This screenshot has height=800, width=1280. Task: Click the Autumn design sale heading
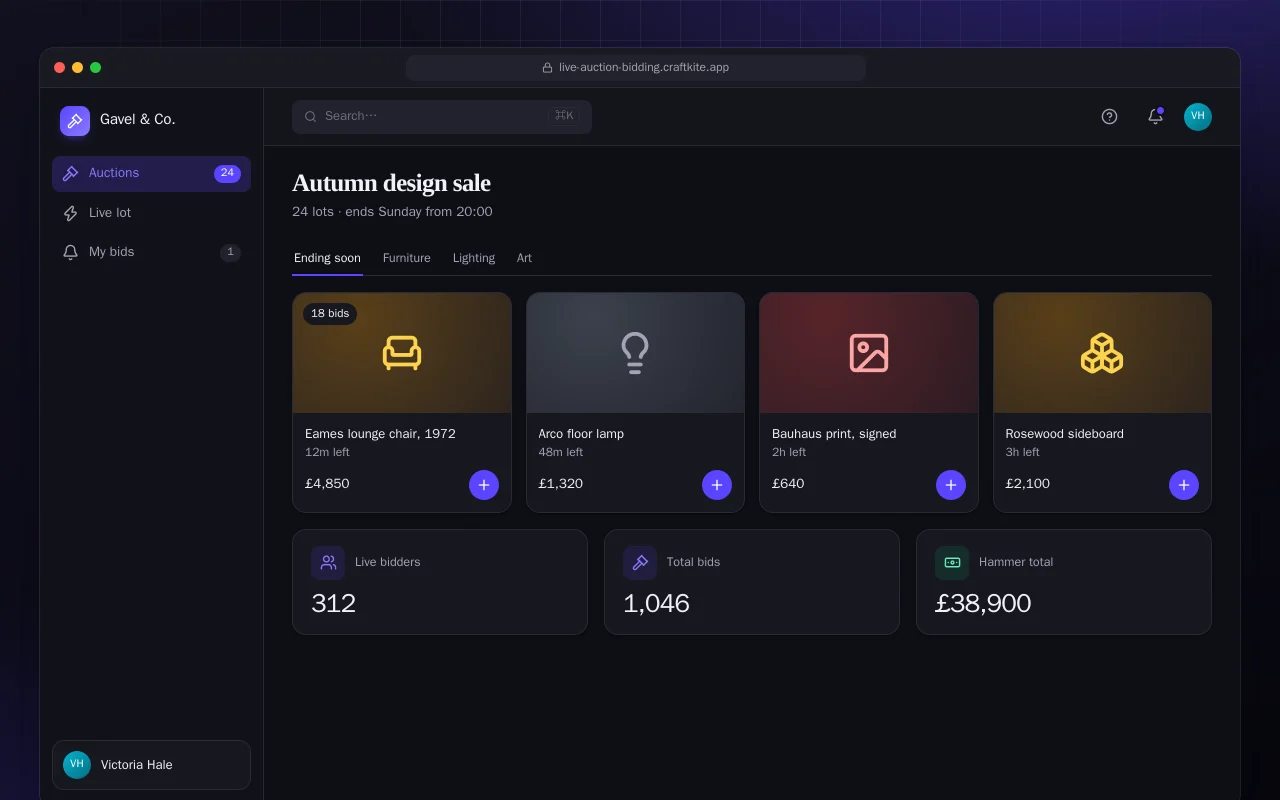tap(391, 183)
